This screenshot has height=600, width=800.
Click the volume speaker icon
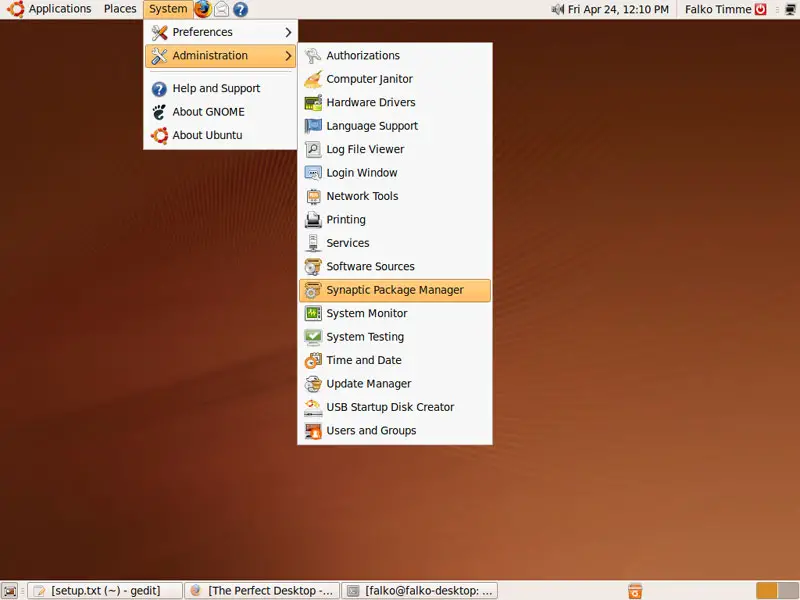[x=557, y=9]
